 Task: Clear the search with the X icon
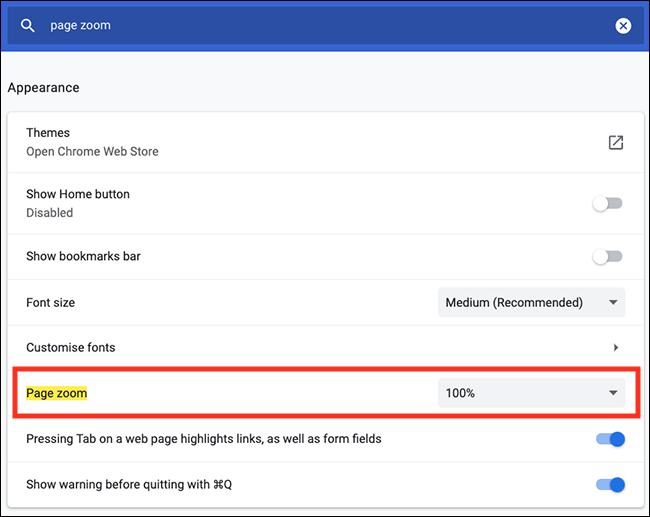tap(623, 26)
